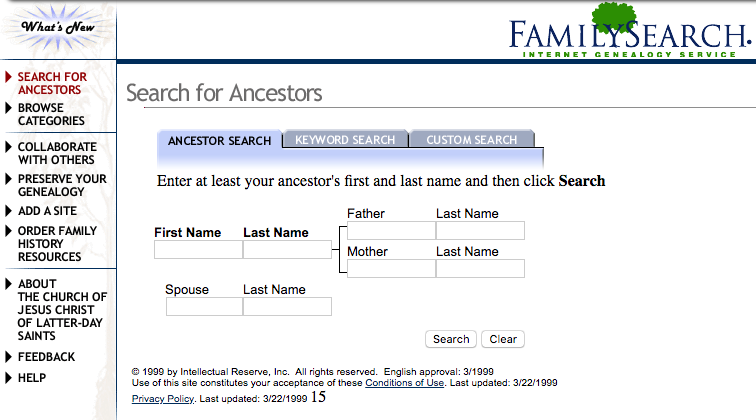Screen dimensions: 756x420
Task: Click the Mother's Last Name field
Action: coord(480,268)
